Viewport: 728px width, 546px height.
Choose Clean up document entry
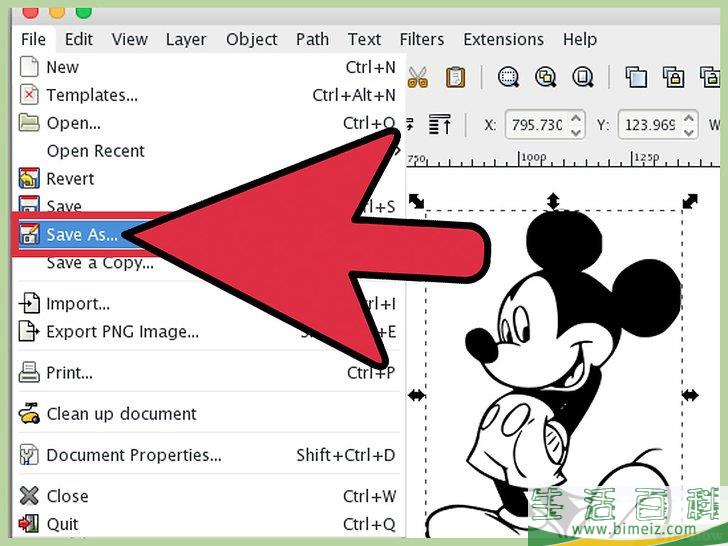click(208, 414)
